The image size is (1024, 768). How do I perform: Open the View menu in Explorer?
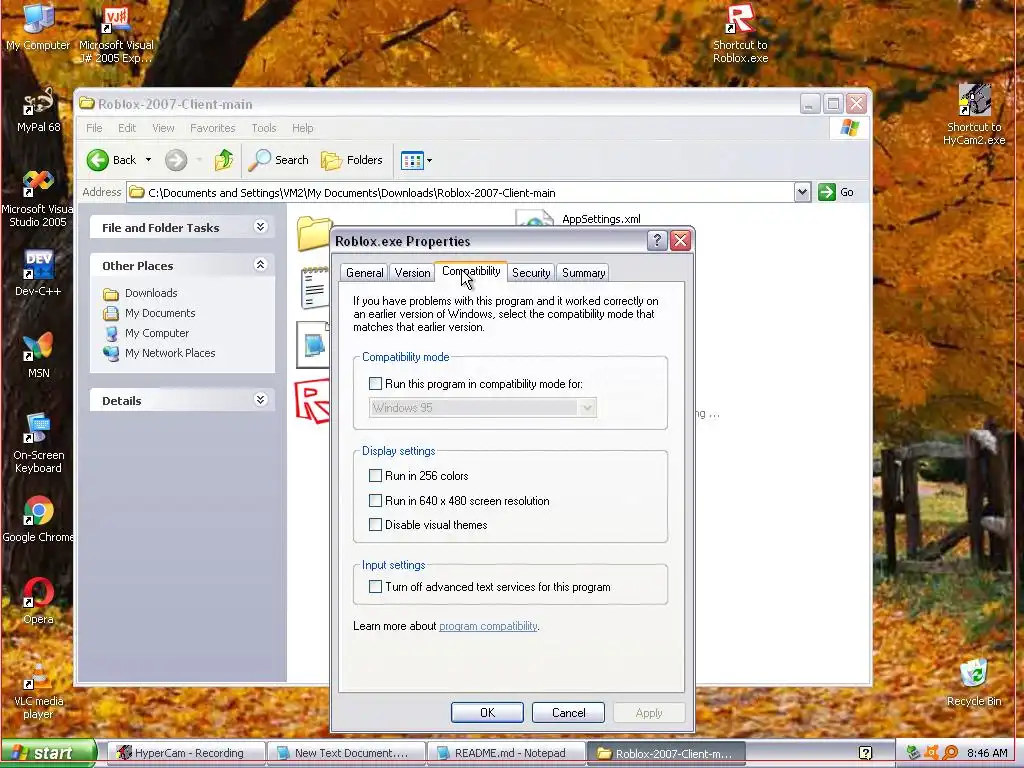tap(163, 128)
